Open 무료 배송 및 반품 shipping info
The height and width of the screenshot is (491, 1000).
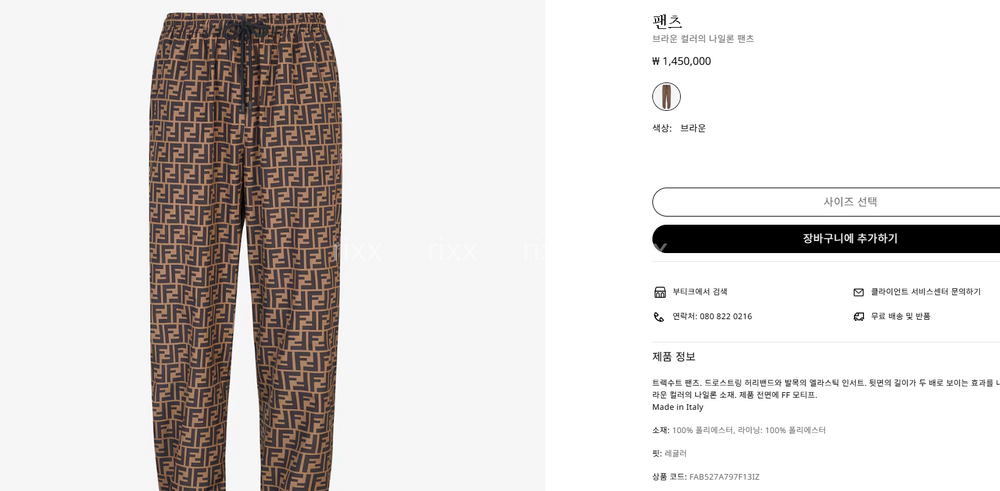901,316
